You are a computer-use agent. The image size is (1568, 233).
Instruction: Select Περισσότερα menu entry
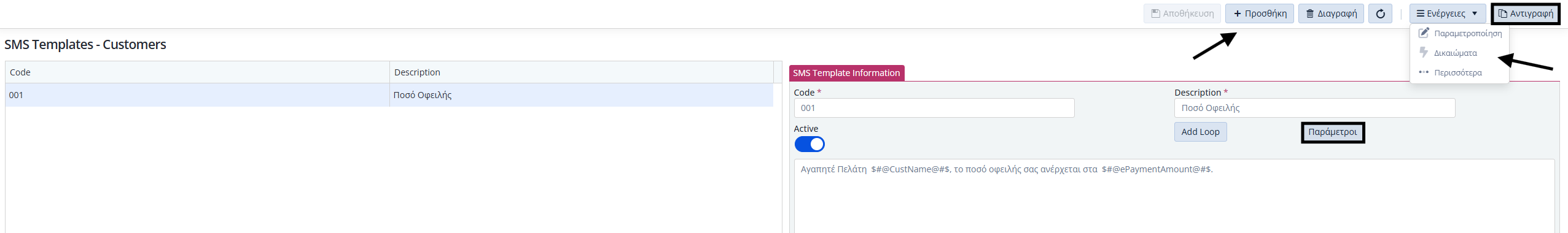tap(1460, 72)
